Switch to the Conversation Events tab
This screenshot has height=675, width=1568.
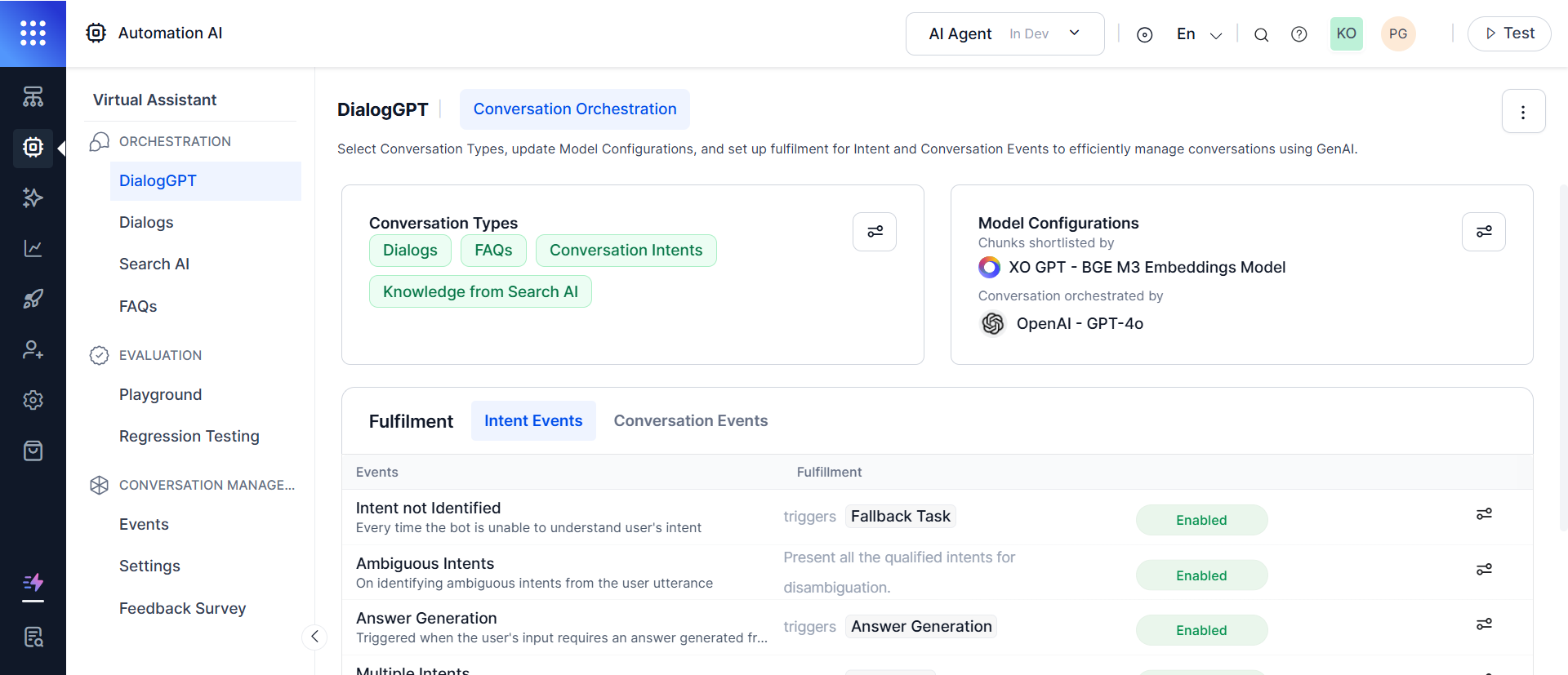point(690,420)
